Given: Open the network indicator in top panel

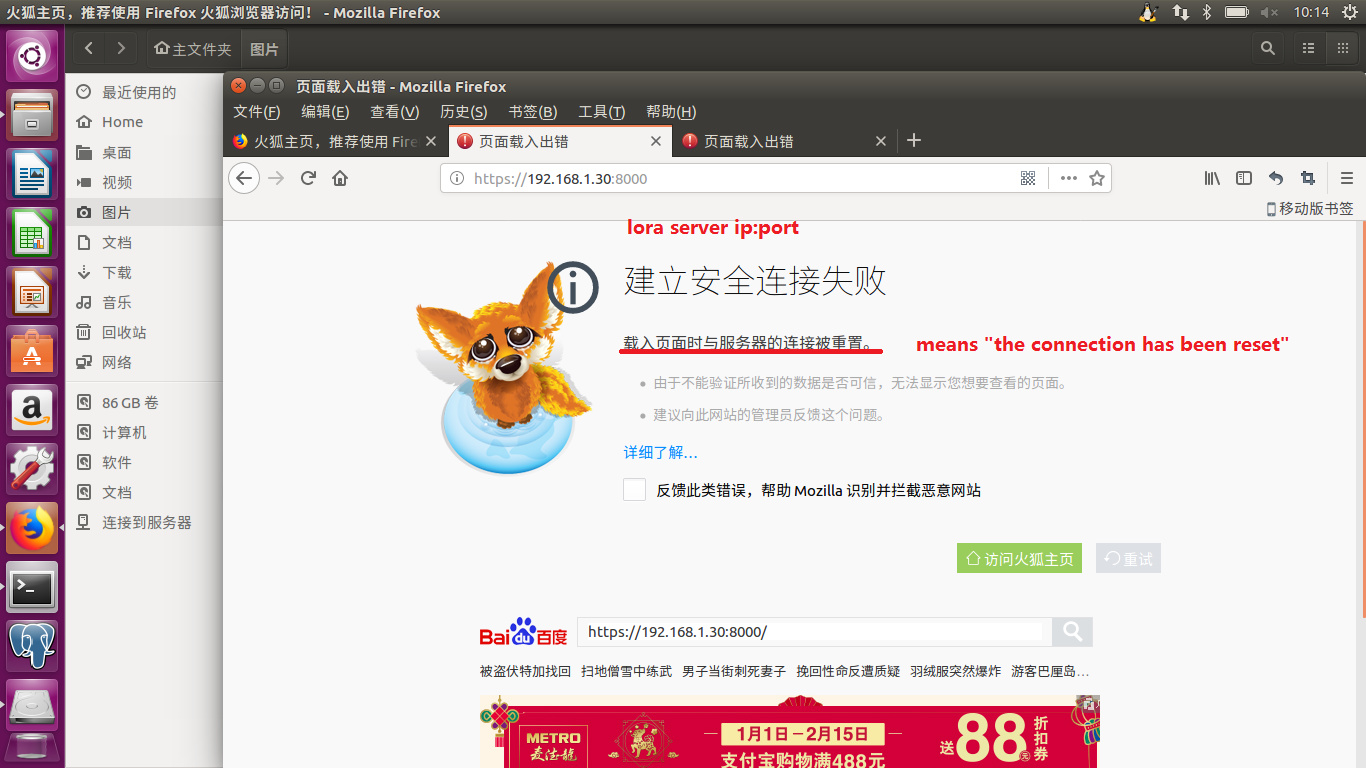Looking at the screenshot, I should [1180, 12].
